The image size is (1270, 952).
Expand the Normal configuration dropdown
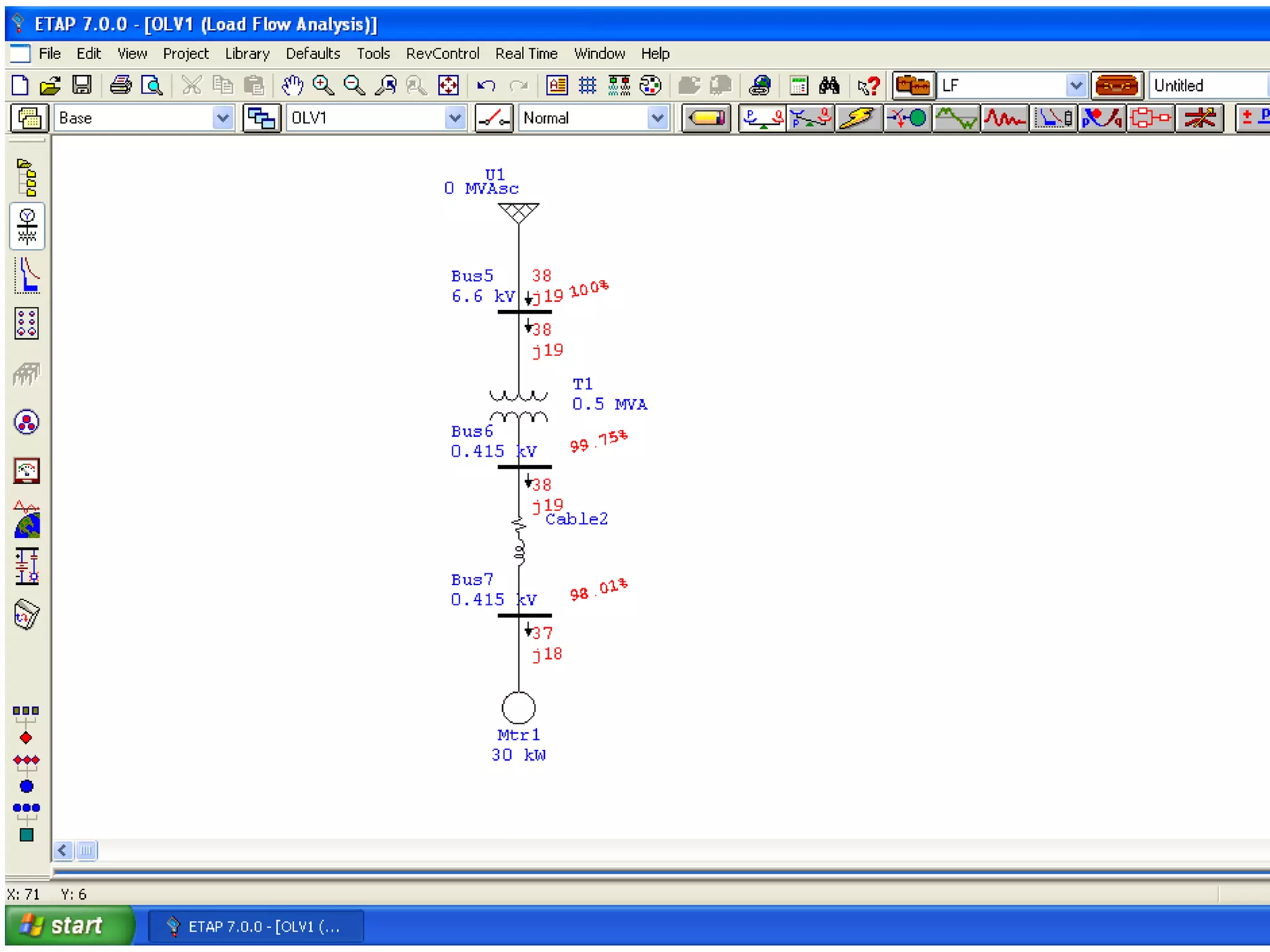[x=657, y=118]
